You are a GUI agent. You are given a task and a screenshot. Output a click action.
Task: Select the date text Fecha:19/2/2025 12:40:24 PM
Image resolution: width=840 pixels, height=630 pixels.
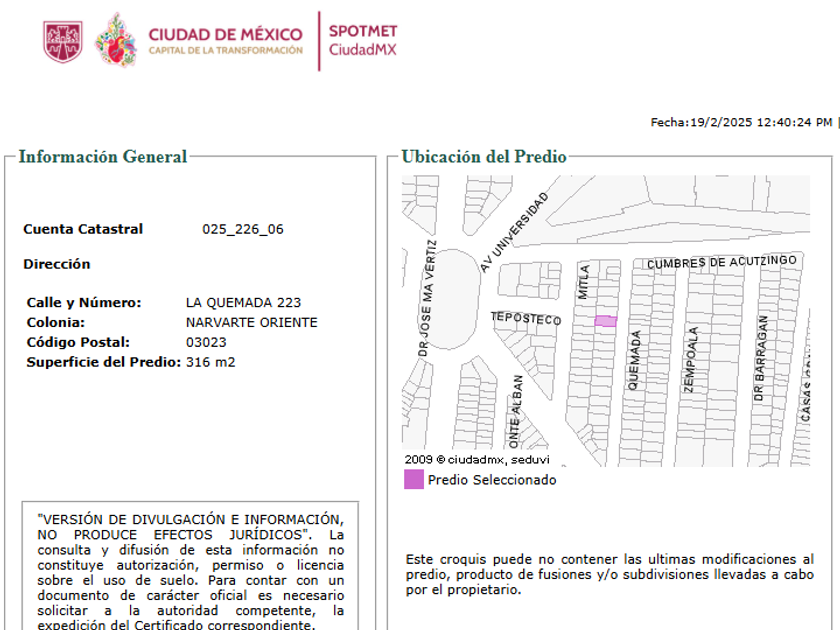(741, 122)
